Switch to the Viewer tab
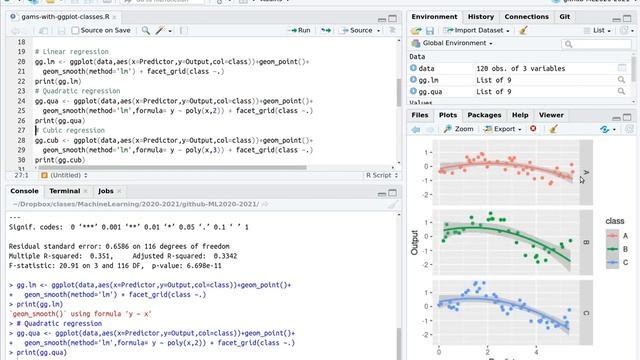The width and height of the screenshot is (640, 360). click(x=551, y=115)
